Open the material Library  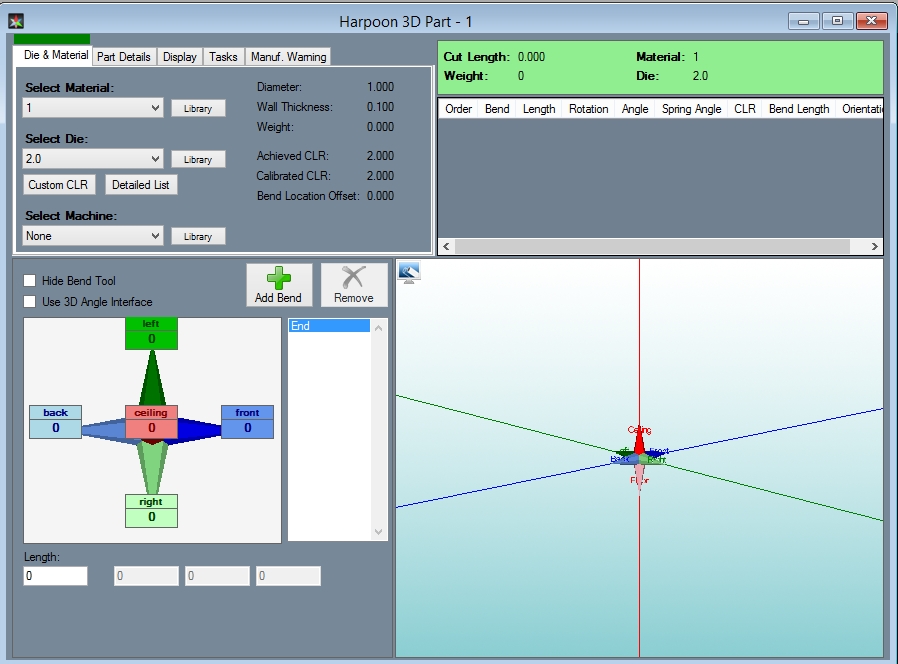coord(198,108)
